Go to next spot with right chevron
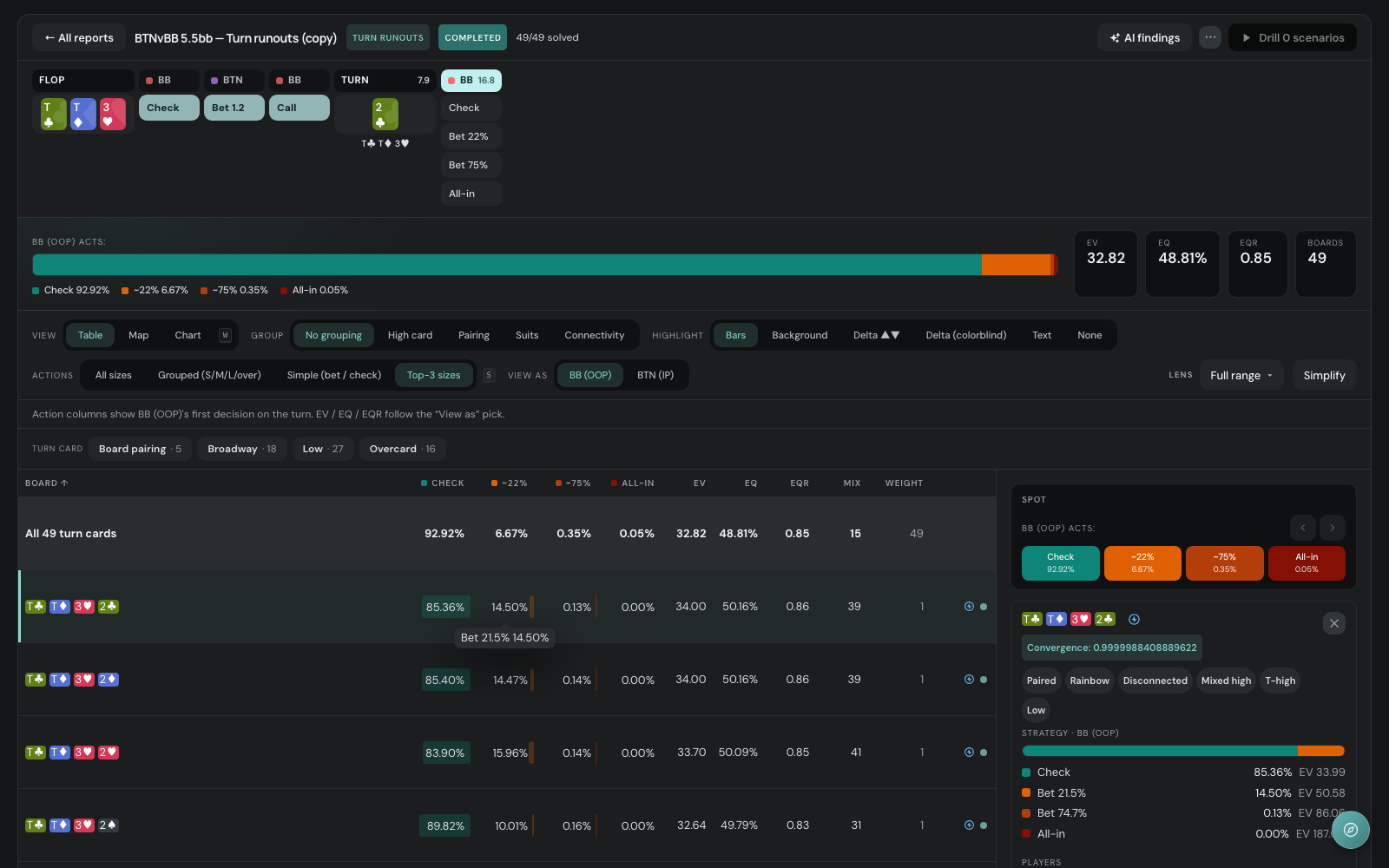Viewport: 1389px width, 868px height. click(1333, 528)
